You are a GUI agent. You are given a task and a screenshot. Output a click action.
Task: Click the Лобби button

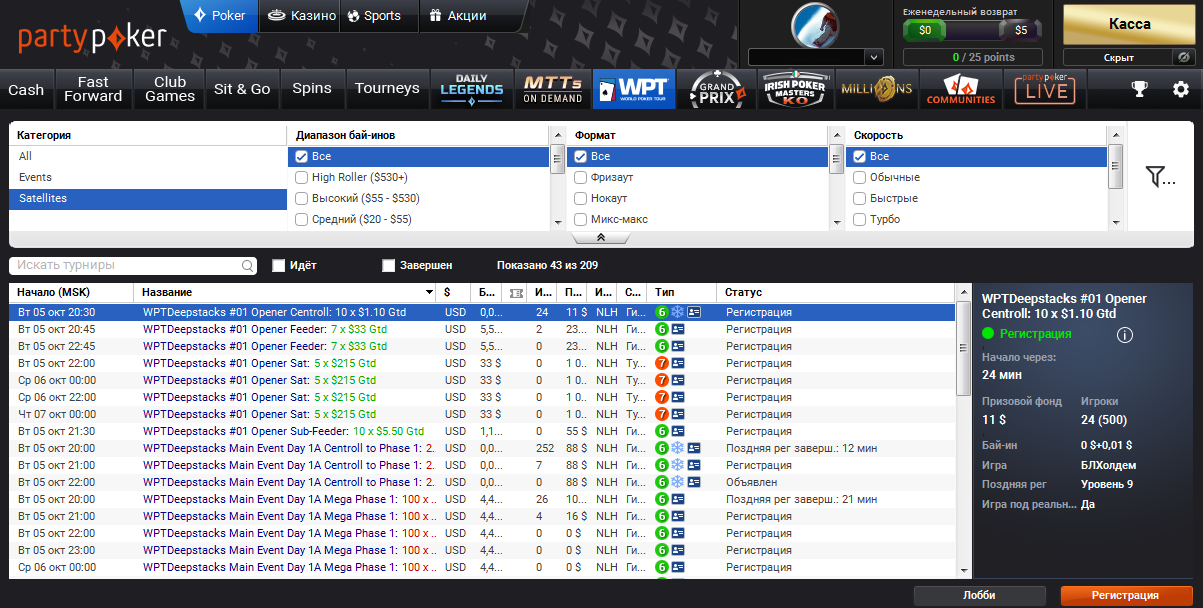[979, 595]
